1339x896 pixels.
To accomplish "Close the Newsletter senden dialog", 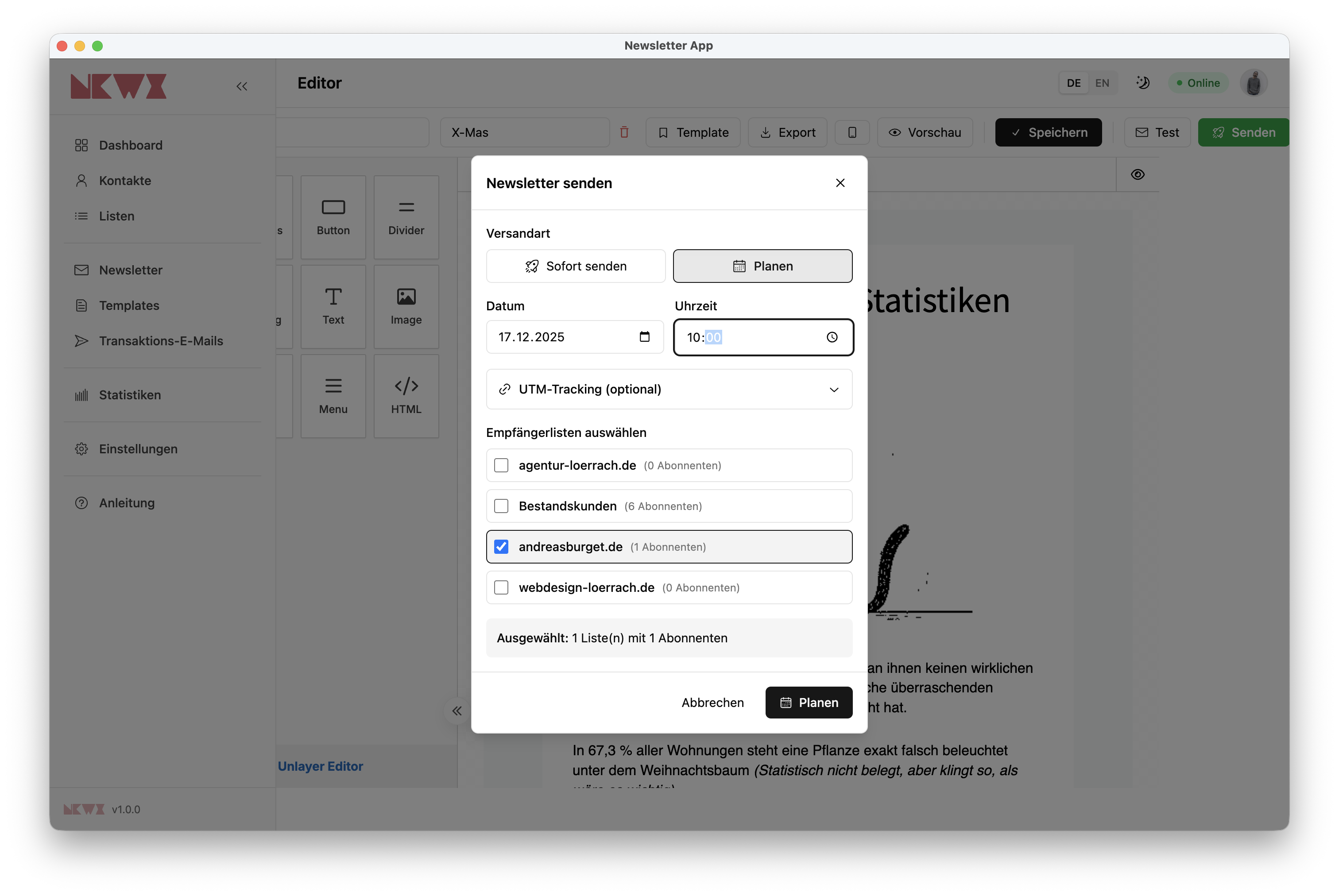I will [x=840, y=183].
